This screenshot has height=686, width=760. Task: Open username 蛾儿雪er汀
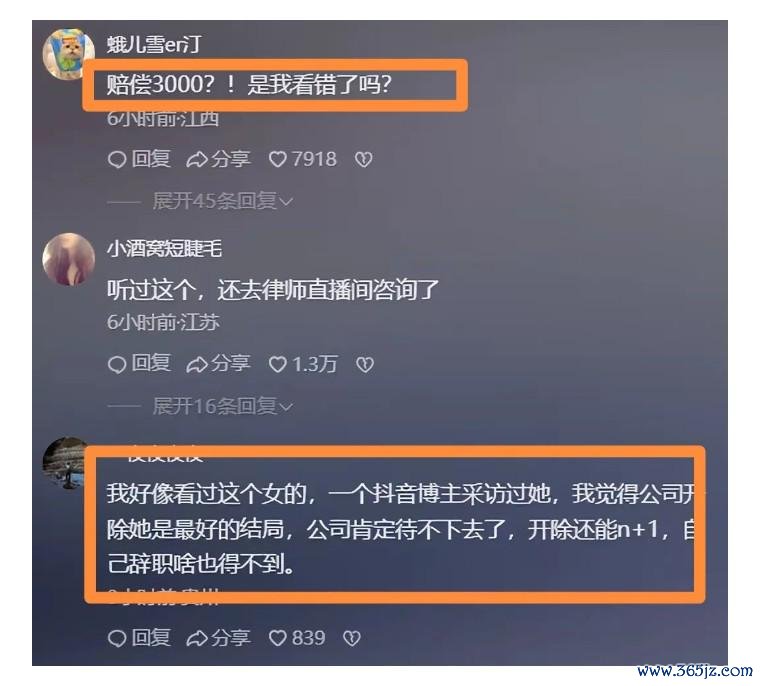click(x=154, y=45)
